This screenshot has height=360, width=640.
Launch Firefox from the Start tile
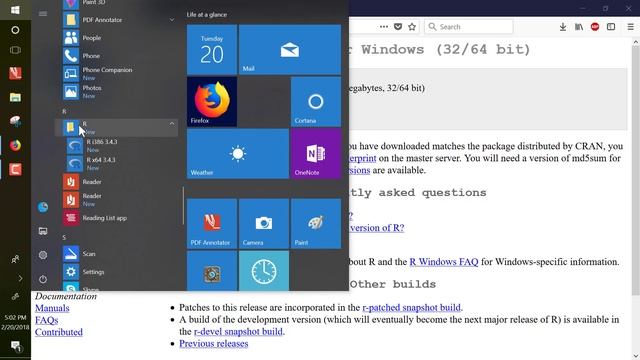click(212, 102)
